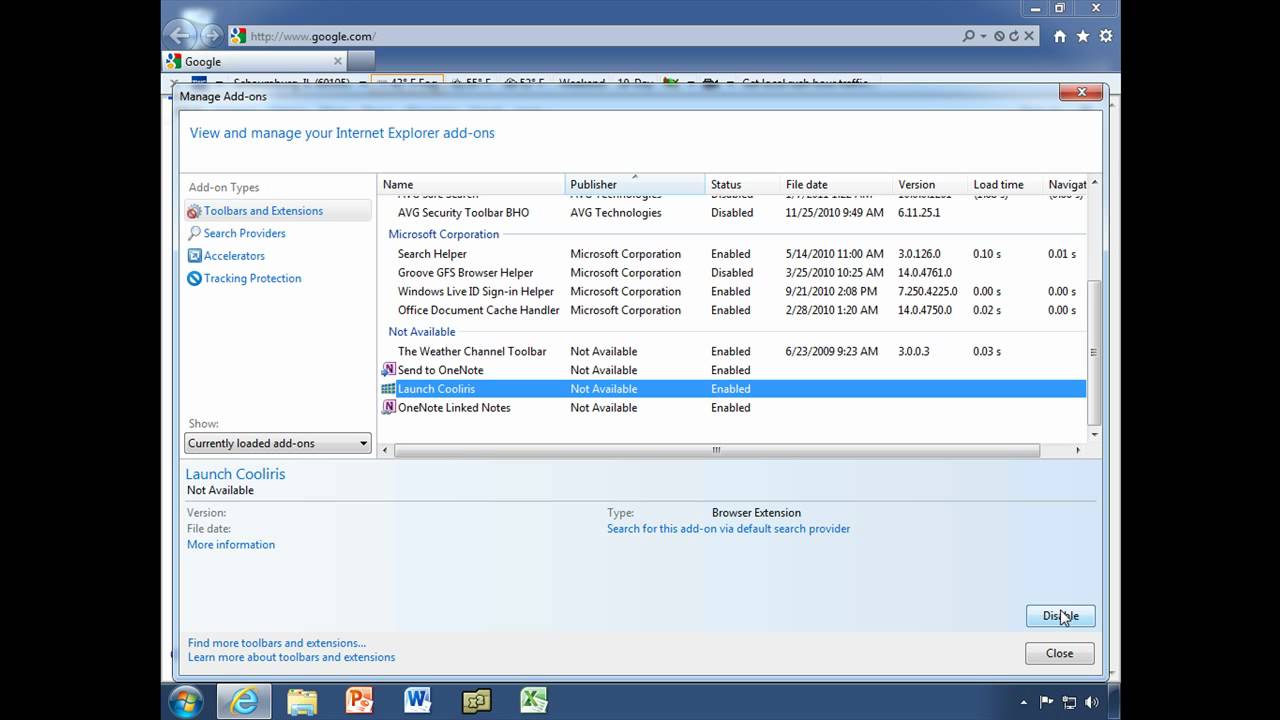Viewport: 1280px width, 720px height.
Task: Click scroll-up arrow of add-on list
Action: click(1094, 183)
